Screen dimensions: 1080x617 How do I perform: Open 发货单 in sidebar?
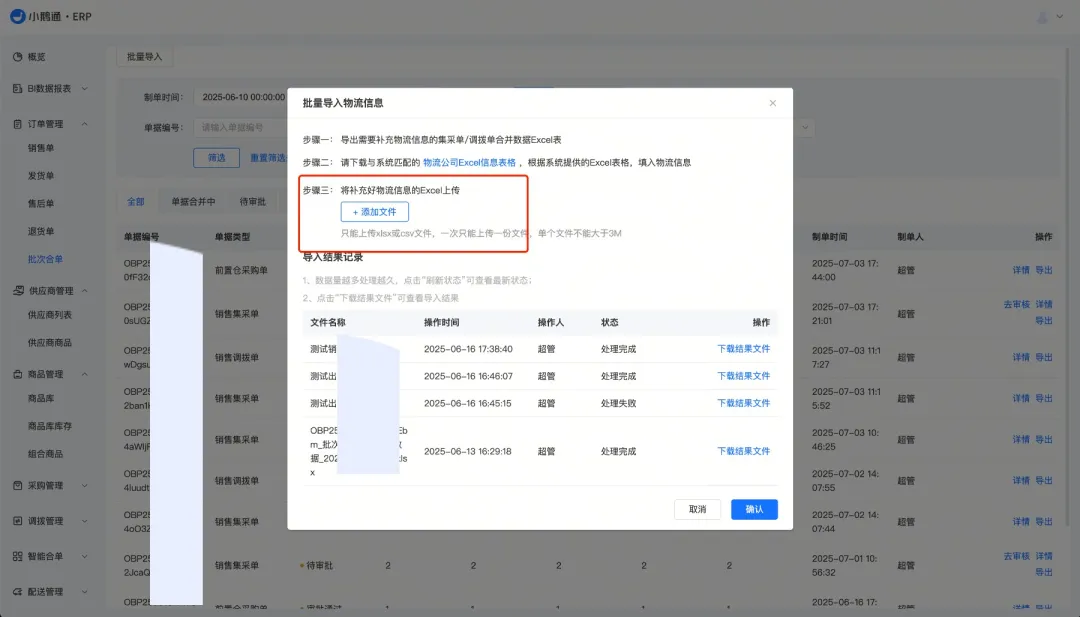tap(41, 176)
